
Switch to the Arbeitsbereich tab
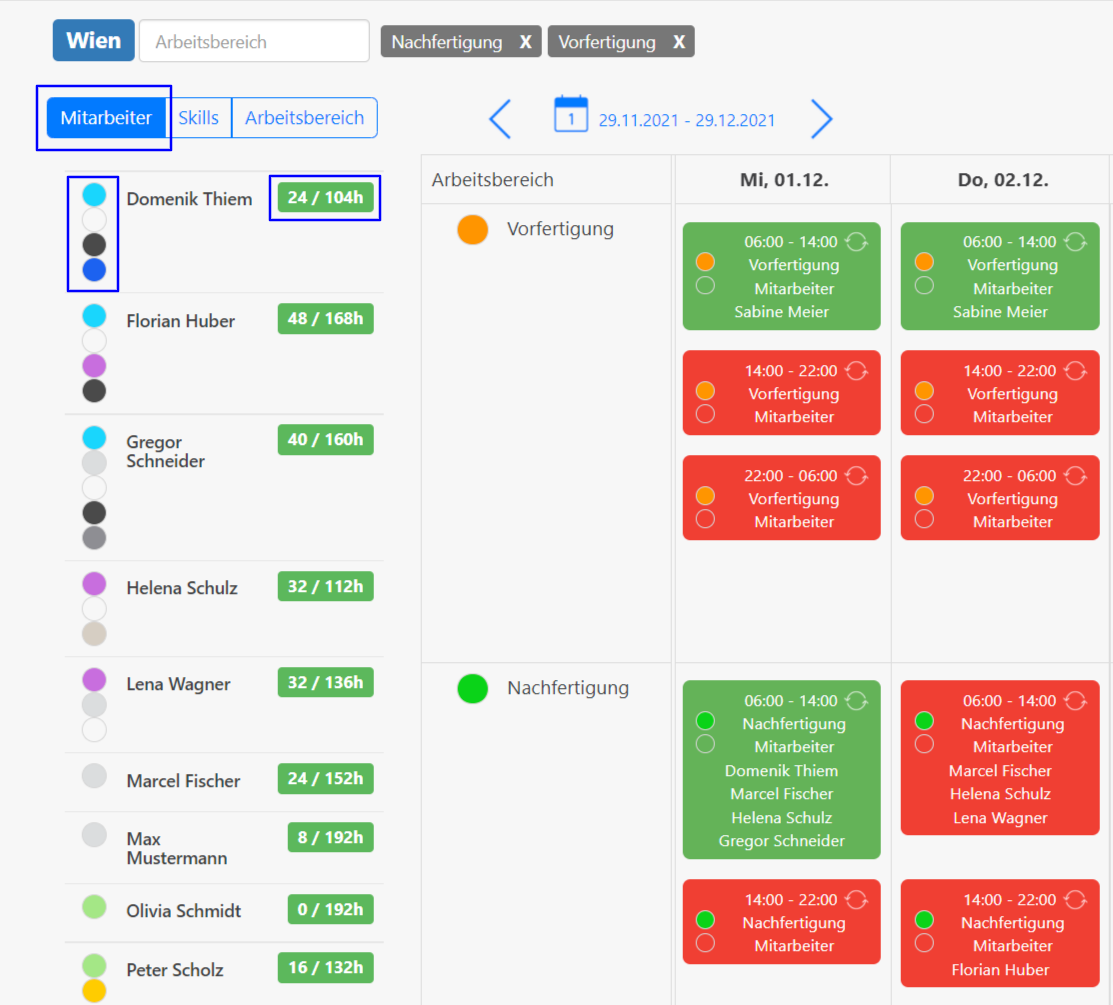point(304,118)
